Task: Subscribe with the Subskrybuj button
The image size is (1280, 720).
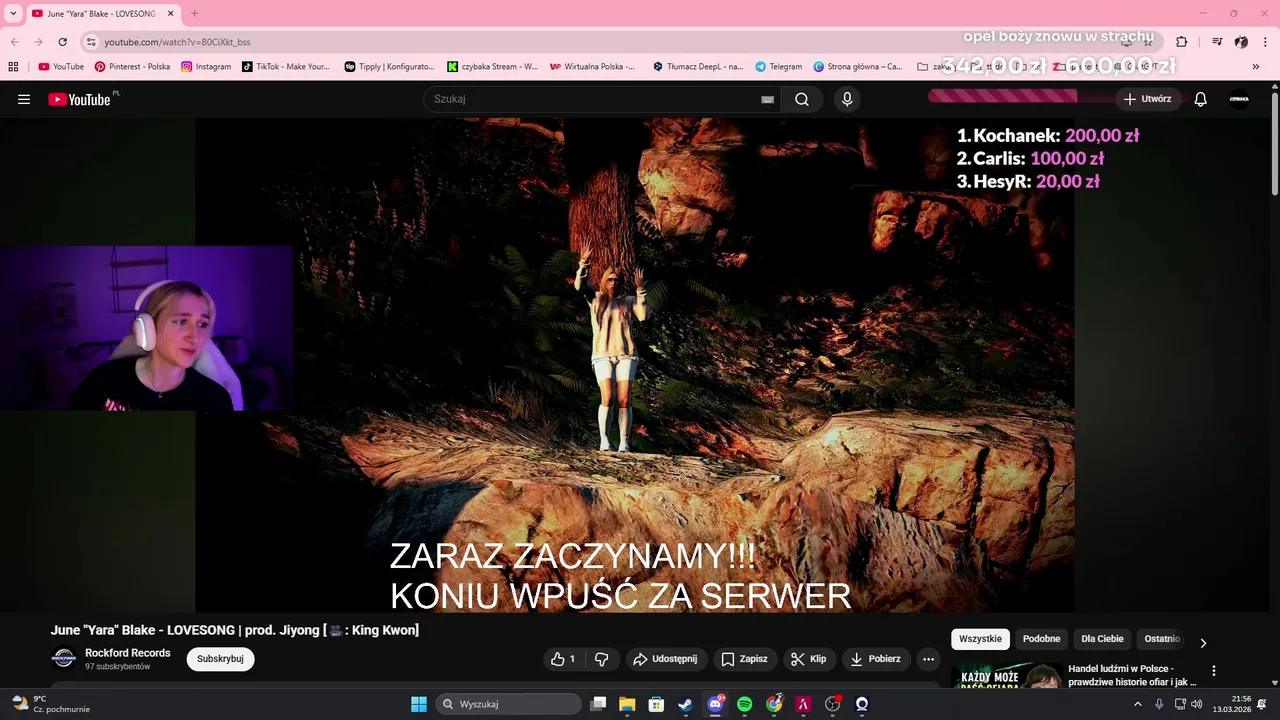Action: point(220,659)
